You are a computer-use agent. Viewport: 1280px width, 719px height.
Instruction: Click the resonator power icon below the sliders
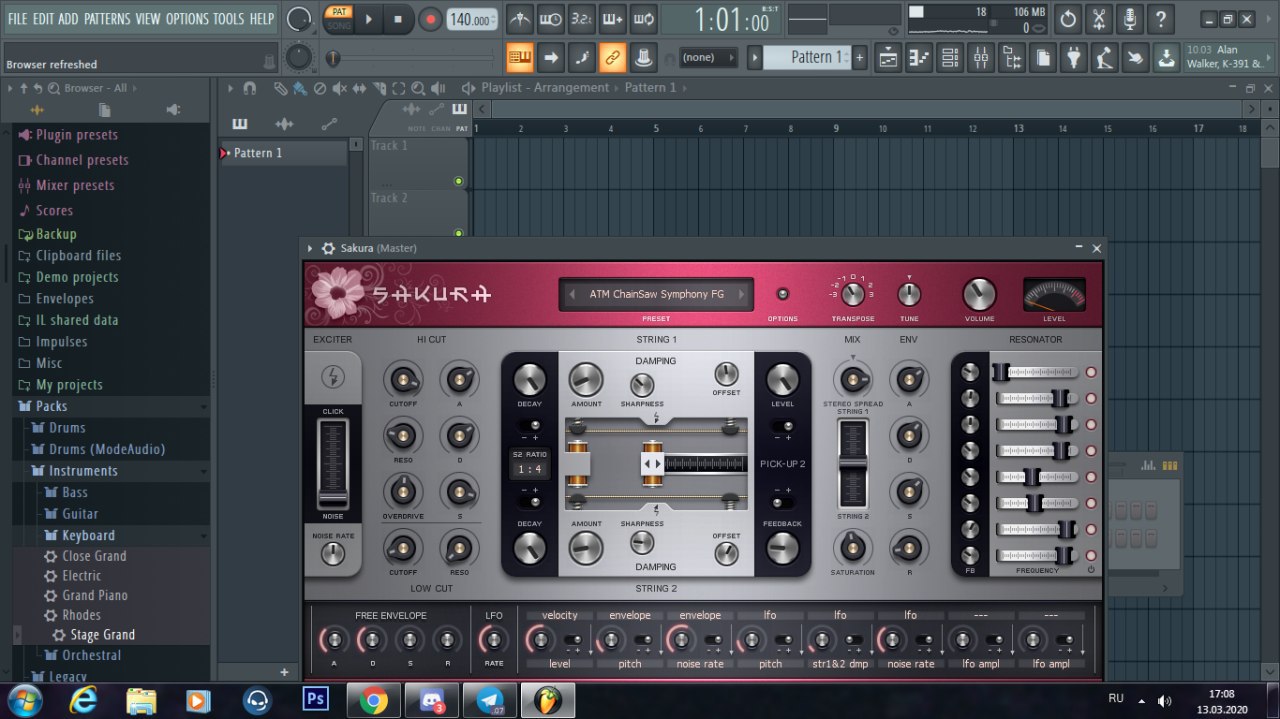point(1091,570)
